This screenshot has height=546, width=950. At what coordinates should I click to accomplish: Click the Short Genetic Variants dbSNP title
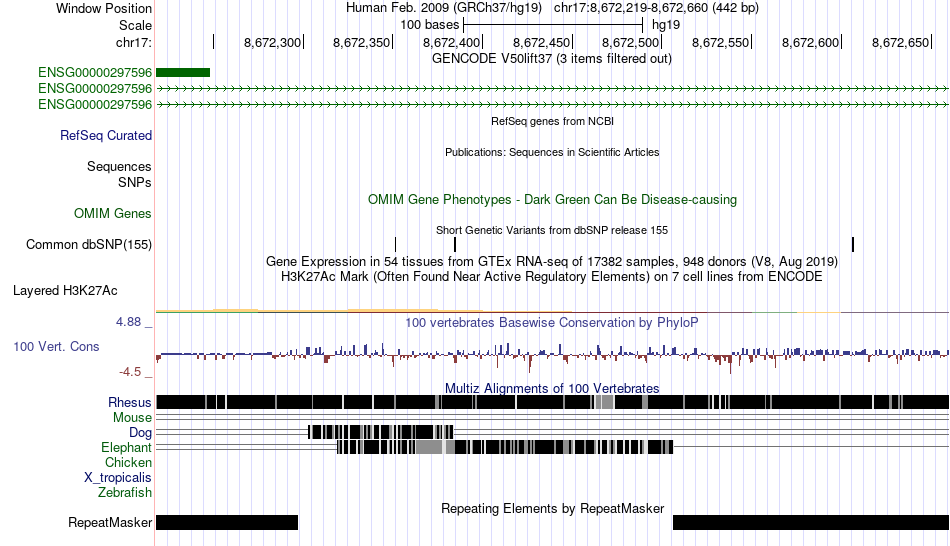pyautogui.click(x=552, y=230)
